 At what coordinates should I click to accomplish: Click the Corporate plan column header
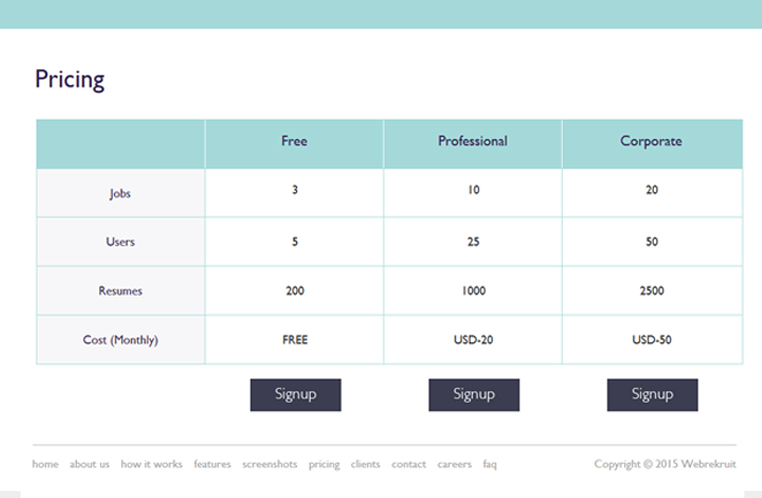pos(651,141)
